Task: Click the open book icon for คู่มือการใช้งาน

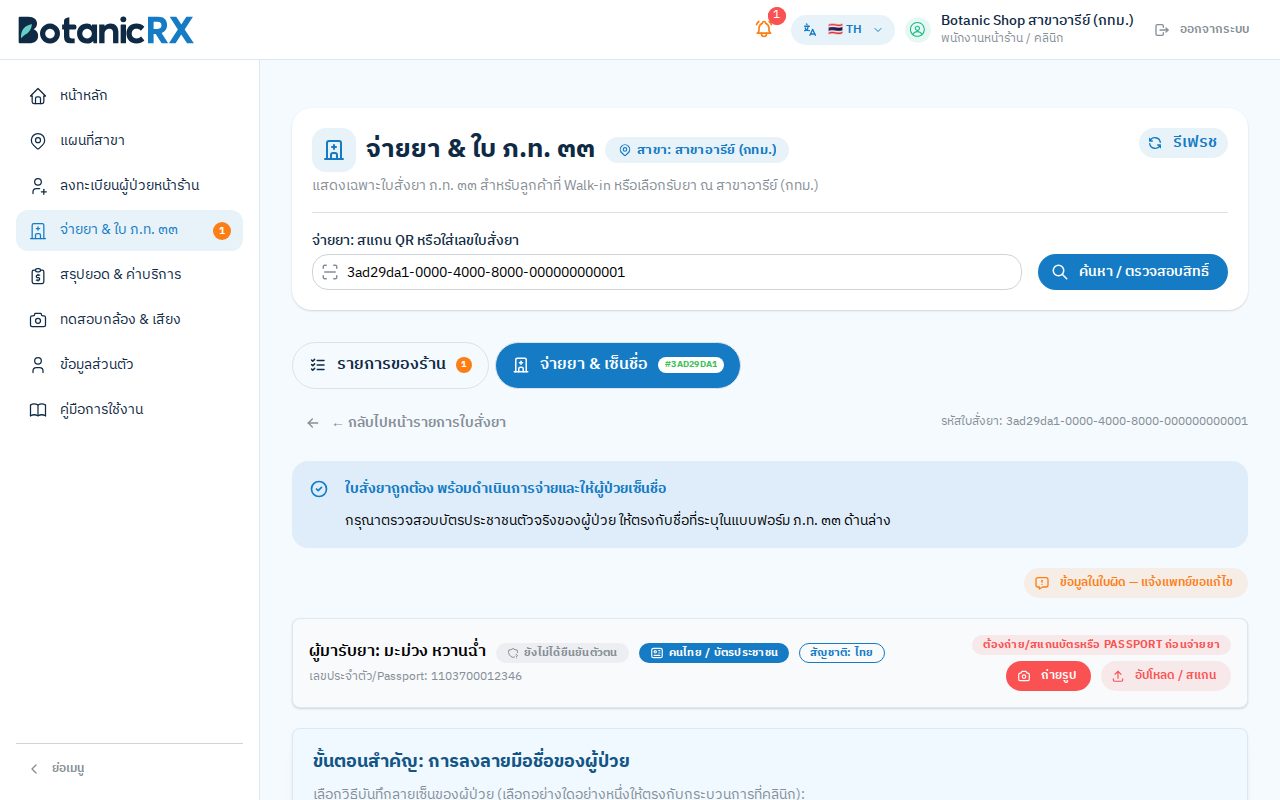Action: pos(38,410)
